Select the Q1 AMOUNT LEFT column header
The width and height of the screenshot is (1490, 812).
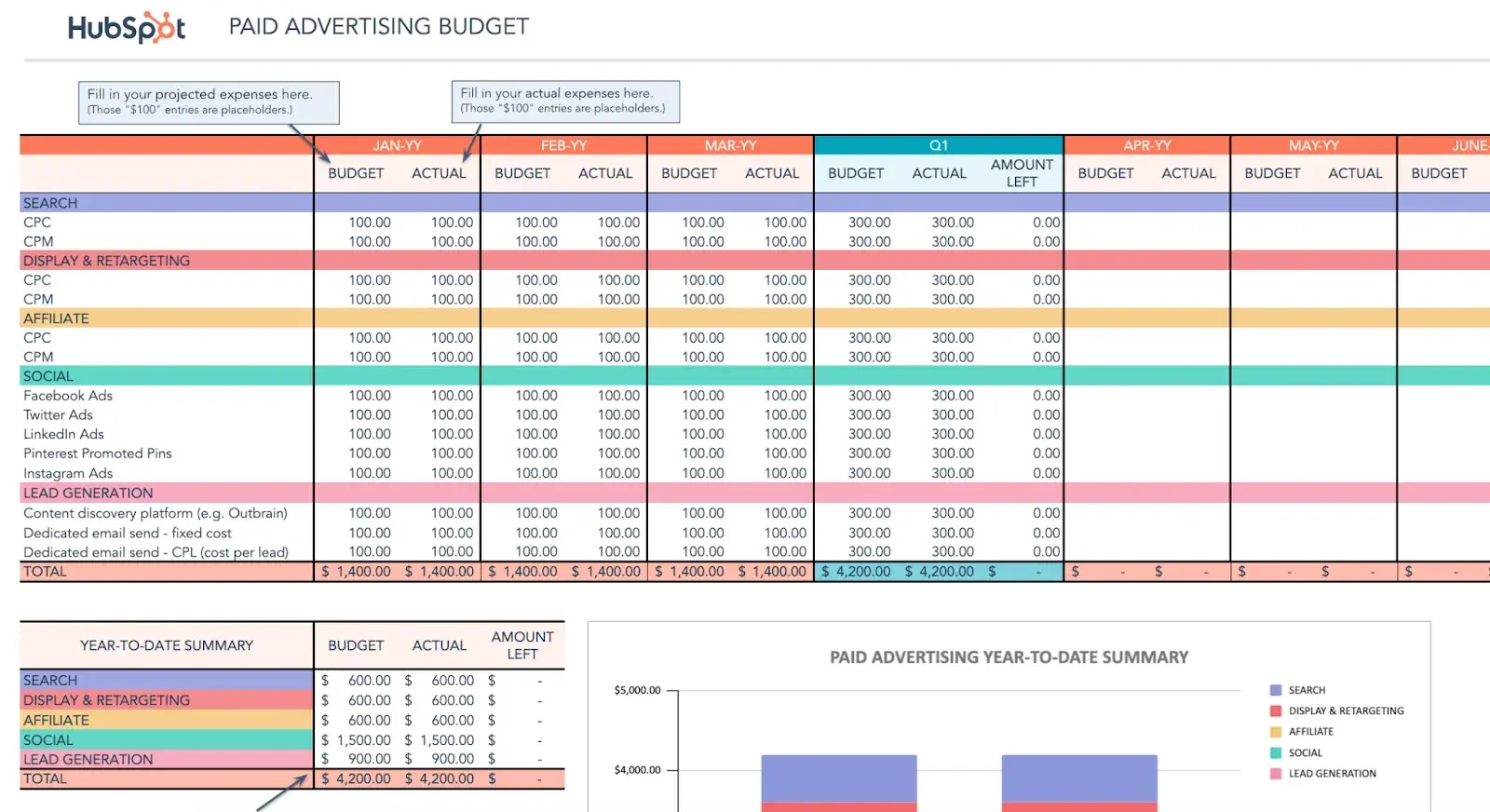(1022, 173)
